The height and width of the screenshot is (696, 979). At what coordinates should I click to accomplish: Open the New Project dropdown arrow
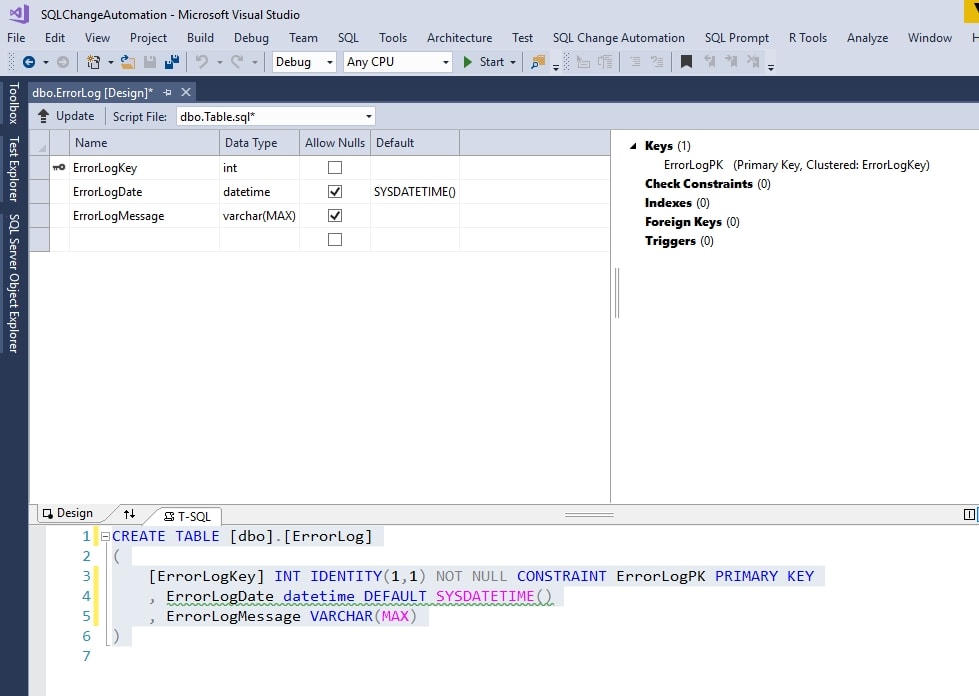(111, 62)
